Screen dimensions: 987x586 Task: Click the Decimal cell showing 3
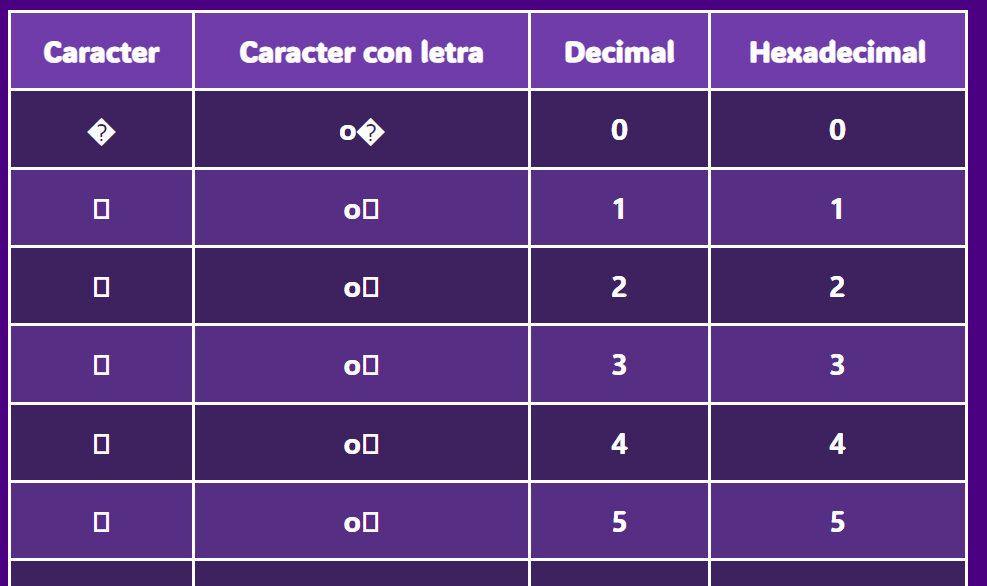click(x=619, y=365)
